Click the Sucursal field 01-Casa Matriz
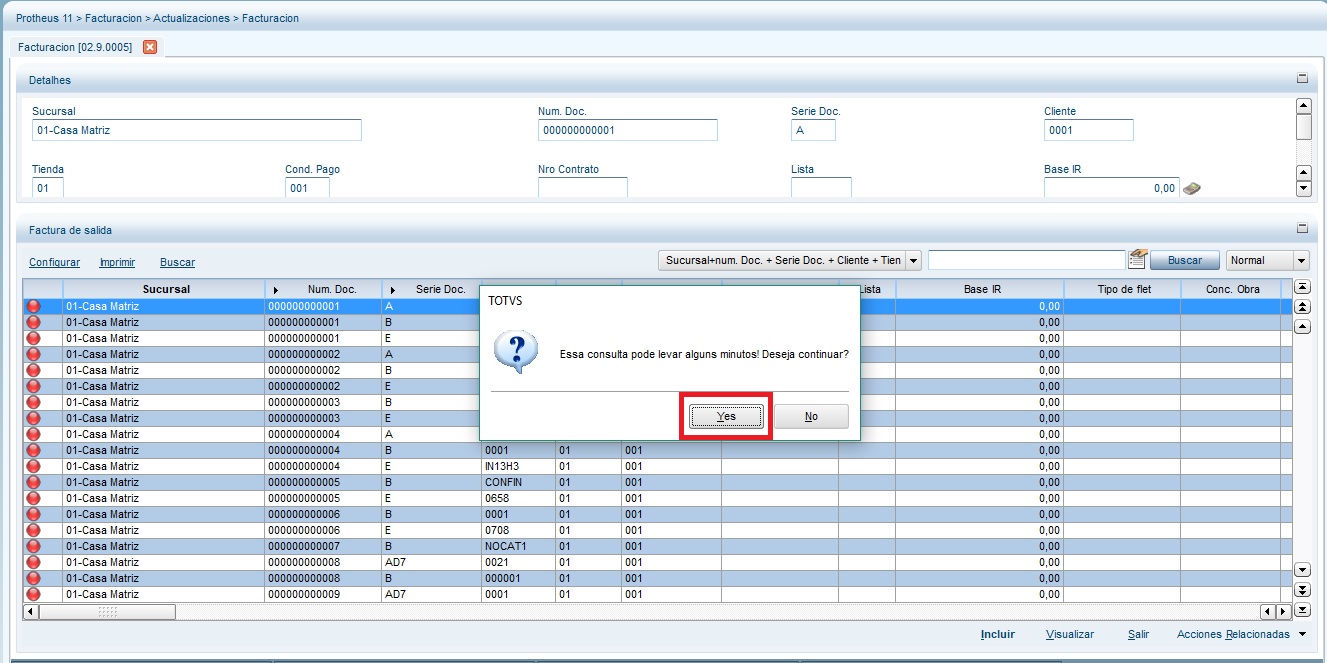Image resolution: width=1327 pixels, height=663 pixels. [196, 130]
